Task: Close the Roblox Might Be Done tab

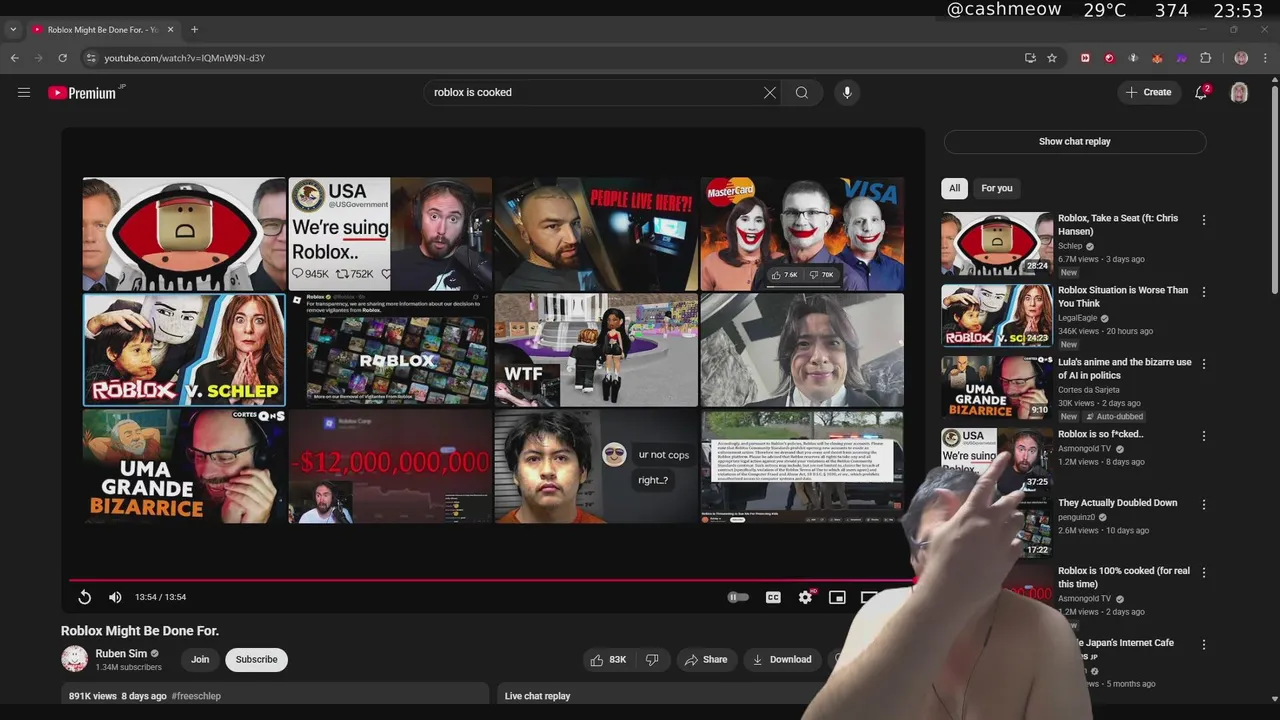Action: coord(170,30)
